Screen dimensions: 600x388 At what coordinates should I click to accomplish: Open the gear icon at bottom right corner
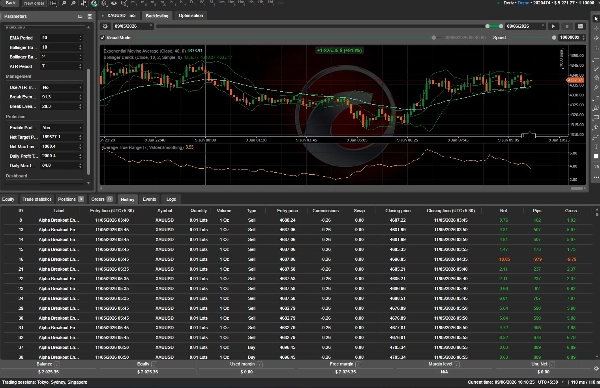(596, 368)
